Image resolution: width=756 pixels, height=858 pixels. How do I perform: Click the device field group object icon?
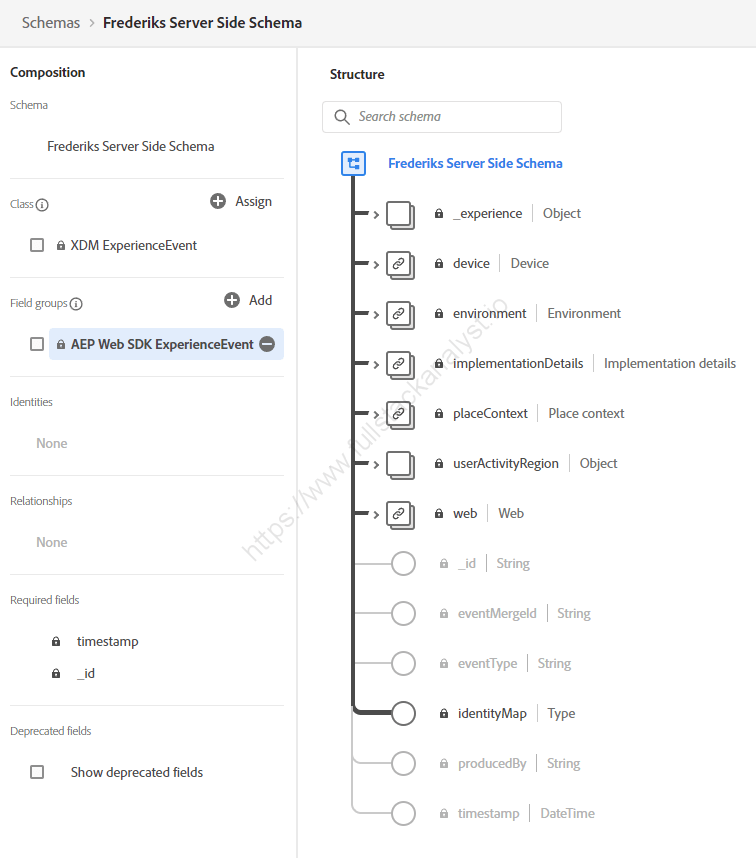click(400, 263)
